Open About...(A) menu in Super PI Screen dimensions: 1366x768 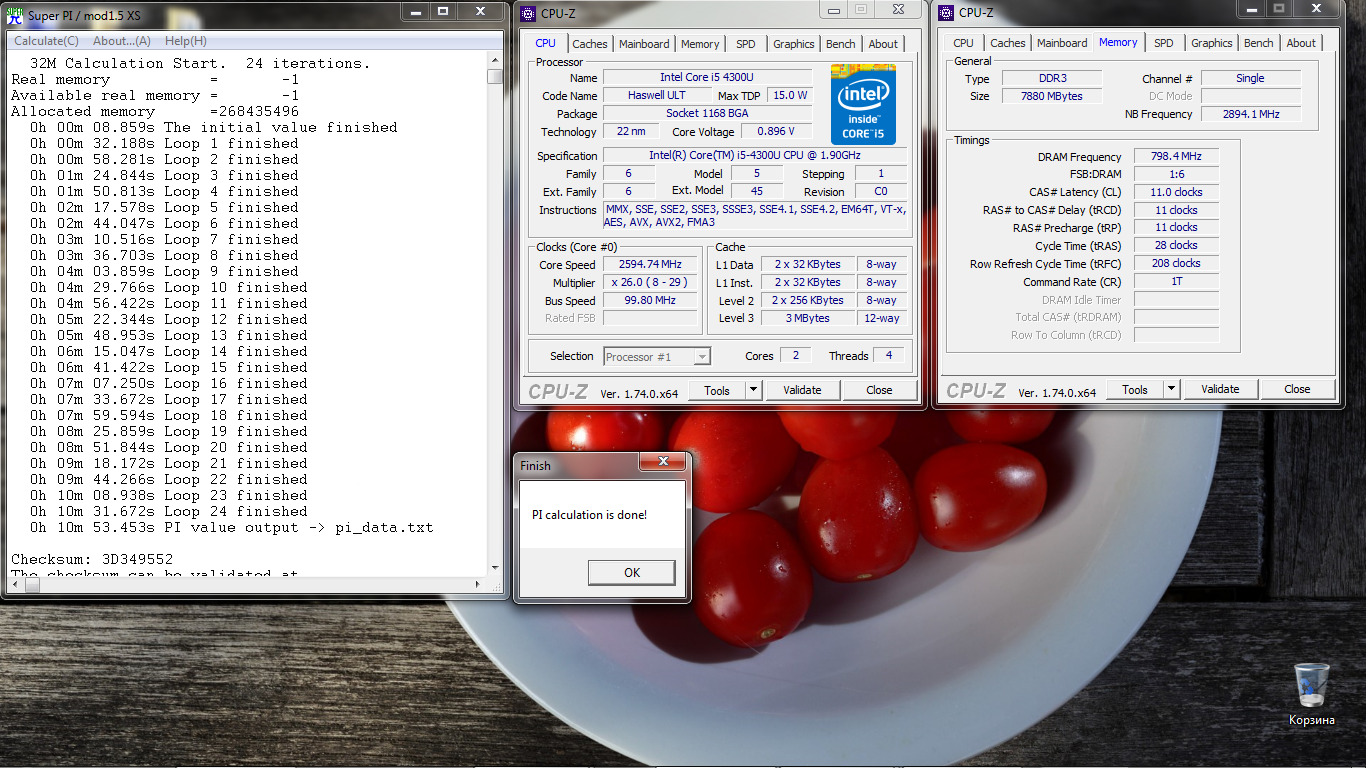pyautogui.click(x=122, y=41)
